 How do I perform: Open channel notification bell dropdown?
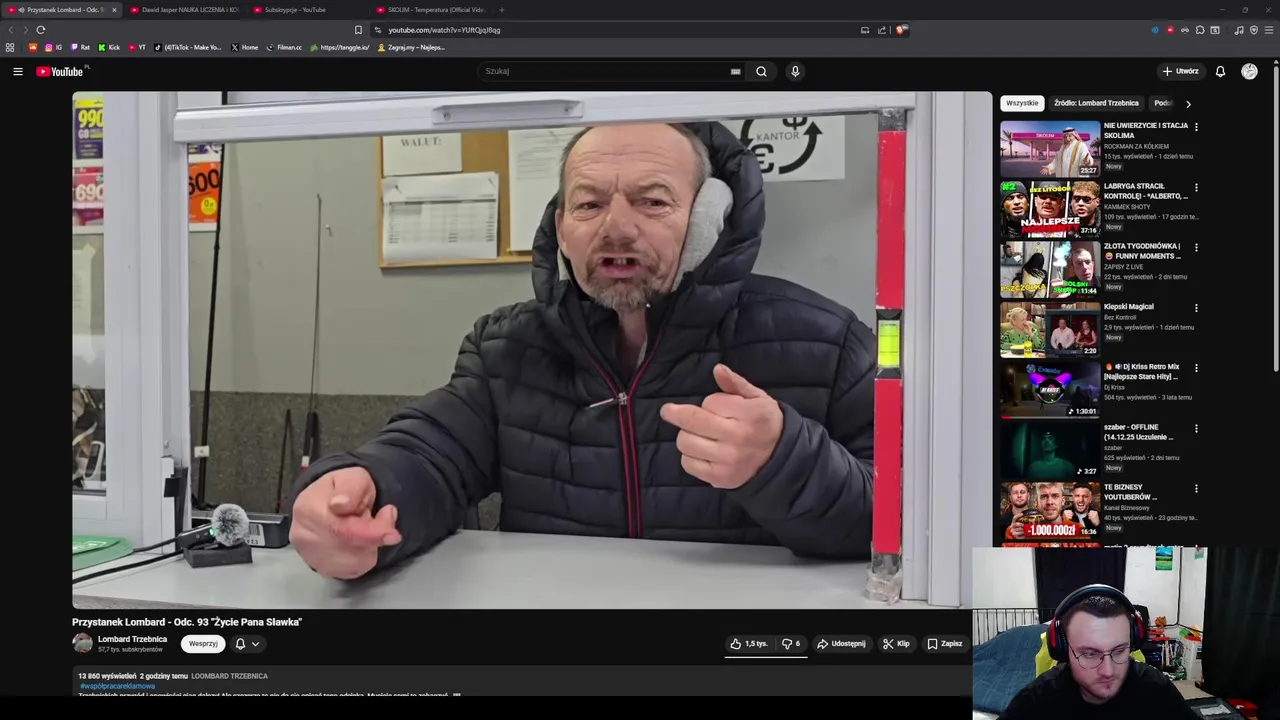247,644
